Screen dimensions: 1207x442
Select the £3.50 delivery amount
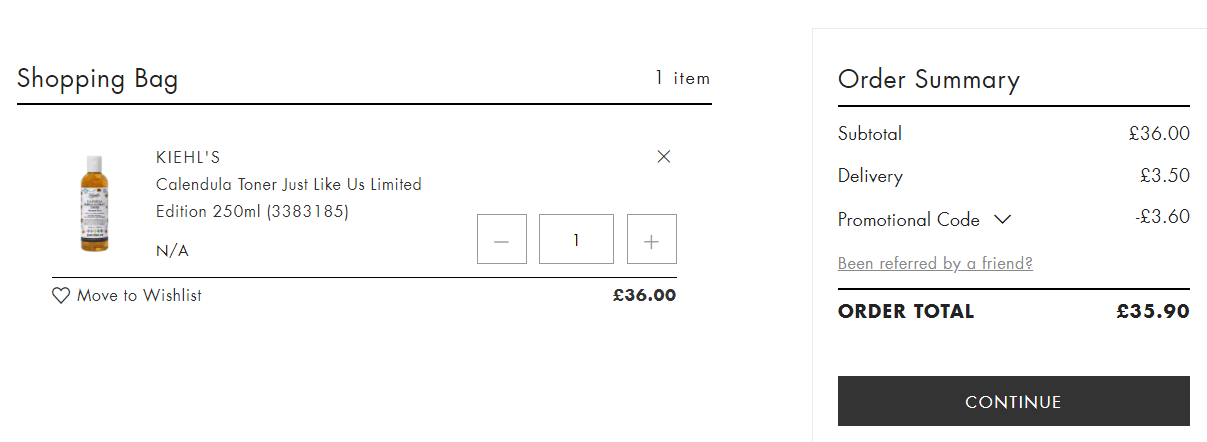click(x=1164, y=176)
